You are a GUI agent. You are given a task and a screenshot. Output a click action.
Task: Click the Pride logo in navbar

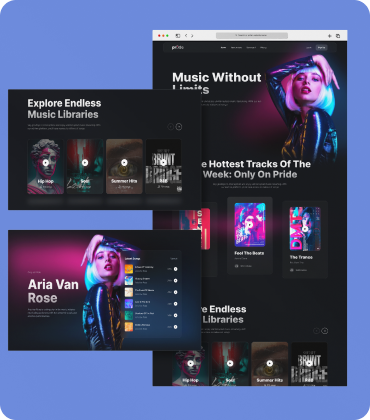178,47
